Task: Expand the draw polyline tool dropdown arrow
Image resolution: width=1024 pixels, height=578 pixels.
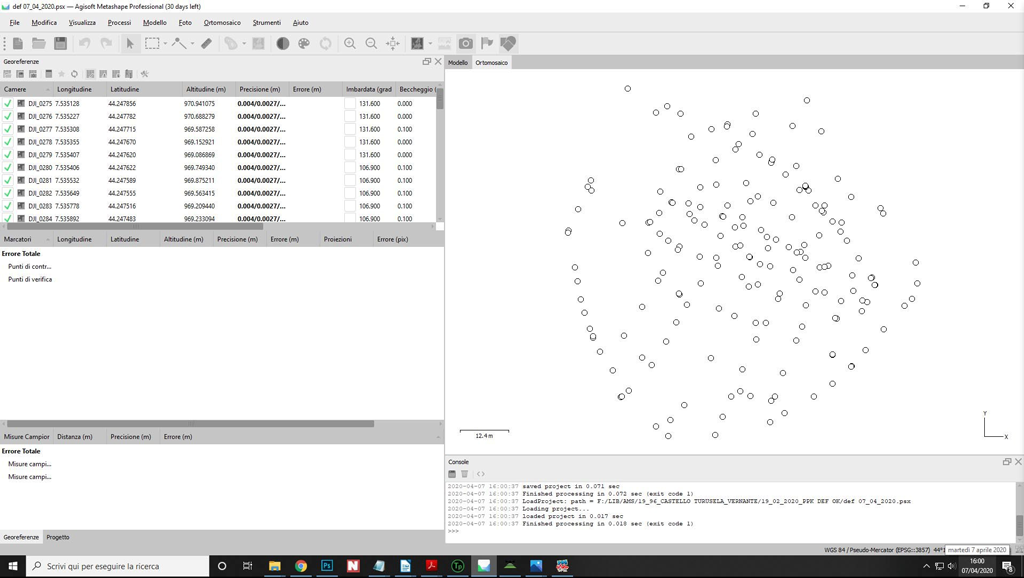Action: pos(192,44)
